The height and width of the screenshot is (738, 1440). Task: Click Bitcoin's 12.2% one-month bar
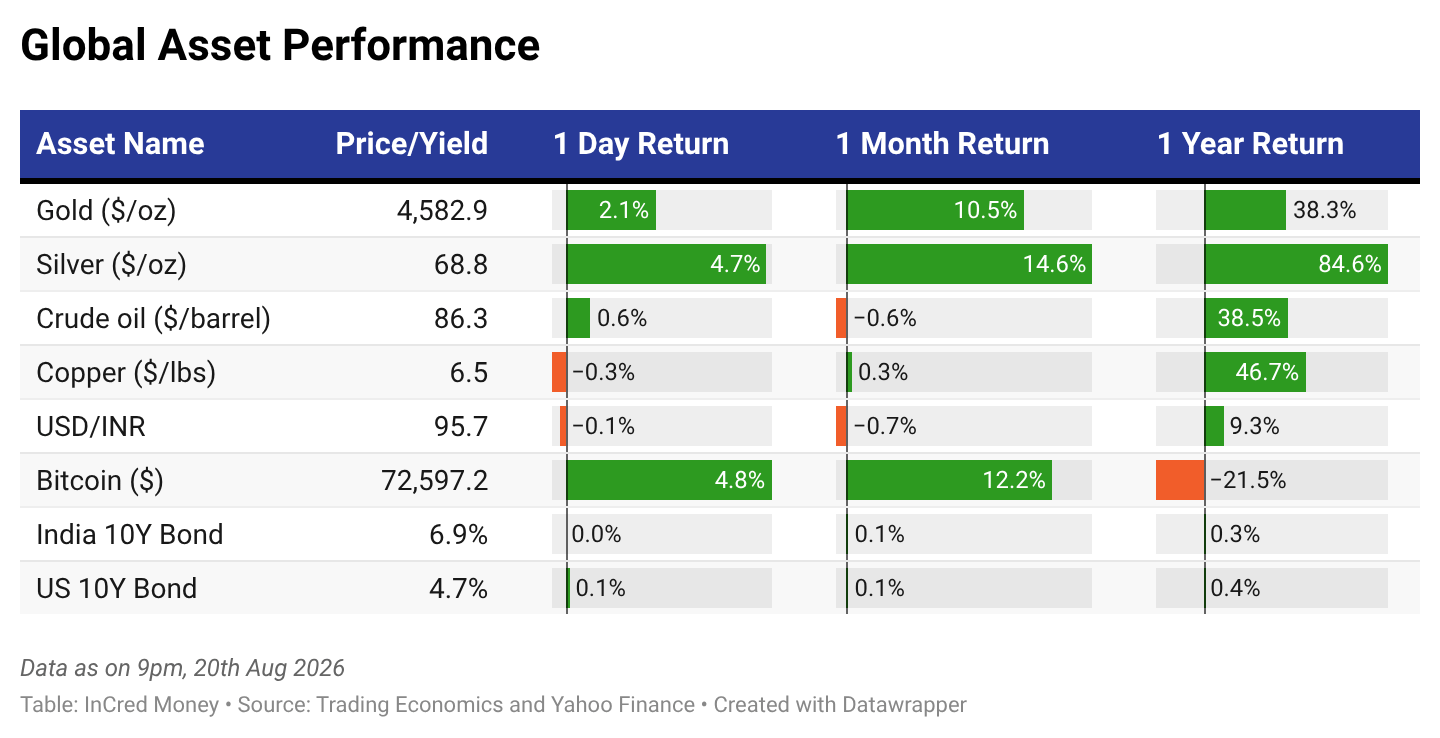pos(949,480)
